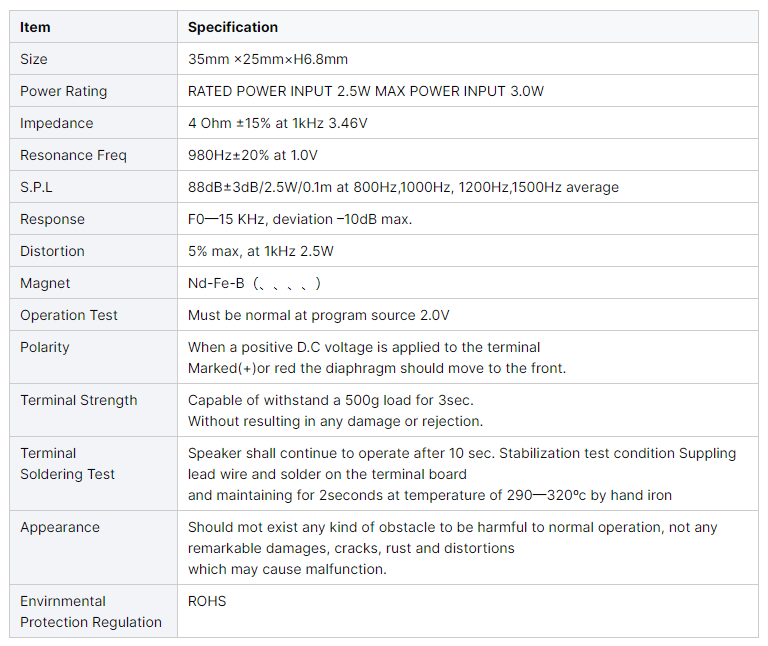Image resolution: width=768 pixels, height=646 pixels.
Task: Click the "S.P.L" row label
Action: pos(36,187)
